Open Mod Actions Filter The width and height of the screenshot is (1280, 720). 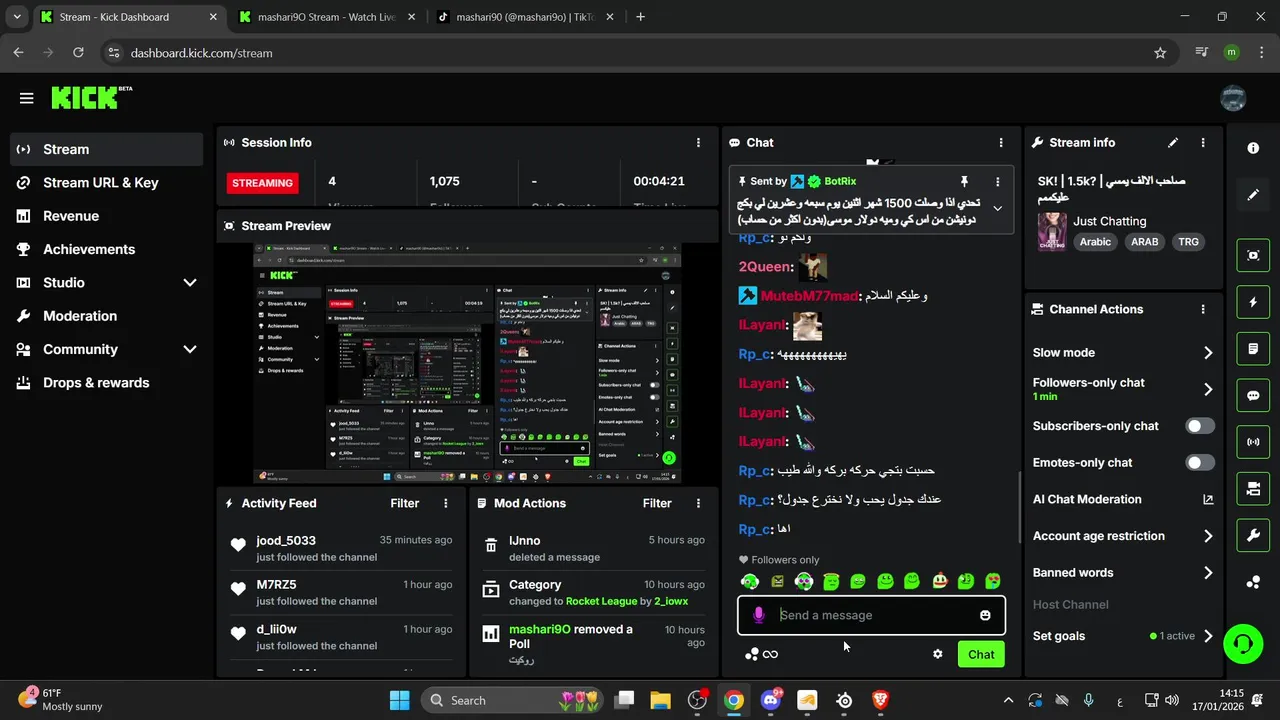(x=657, y=503)
